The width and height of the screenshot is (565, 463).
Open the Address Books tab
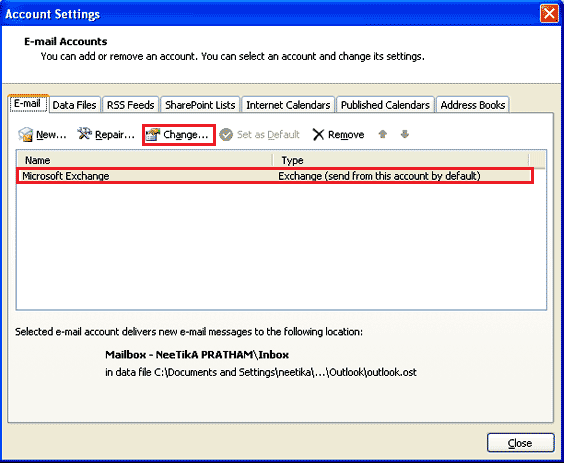click(473, 105)
